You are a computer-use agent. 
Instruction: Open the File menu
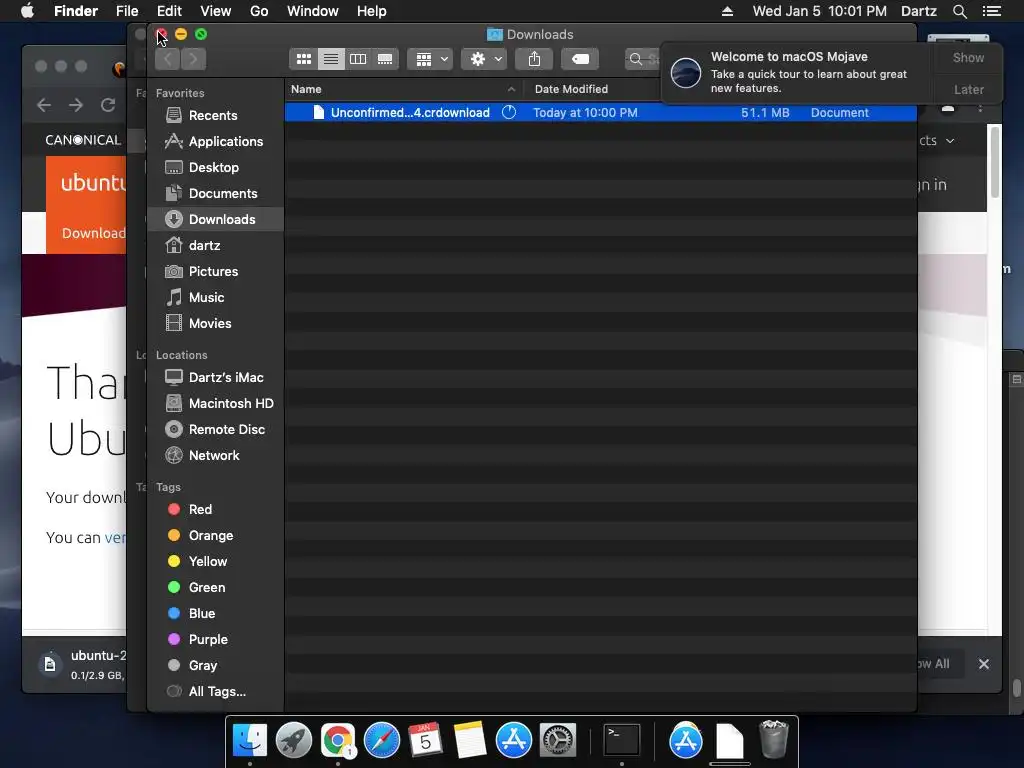(x=127, y=11)
